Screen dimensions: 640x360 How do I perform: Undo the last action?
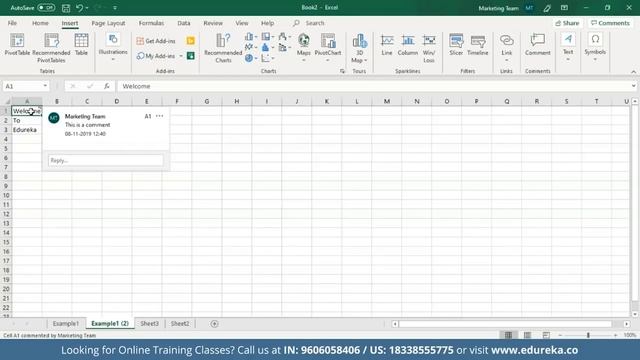pyautogui.click(x=80, y=8)
